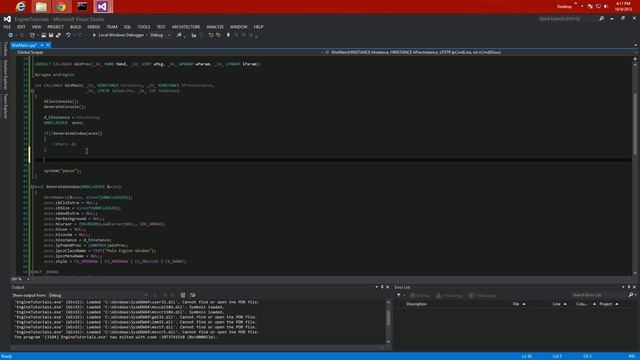640x360 pixels.
Task: Click the bookmark toolbar icon
Action: click(228, 36)
